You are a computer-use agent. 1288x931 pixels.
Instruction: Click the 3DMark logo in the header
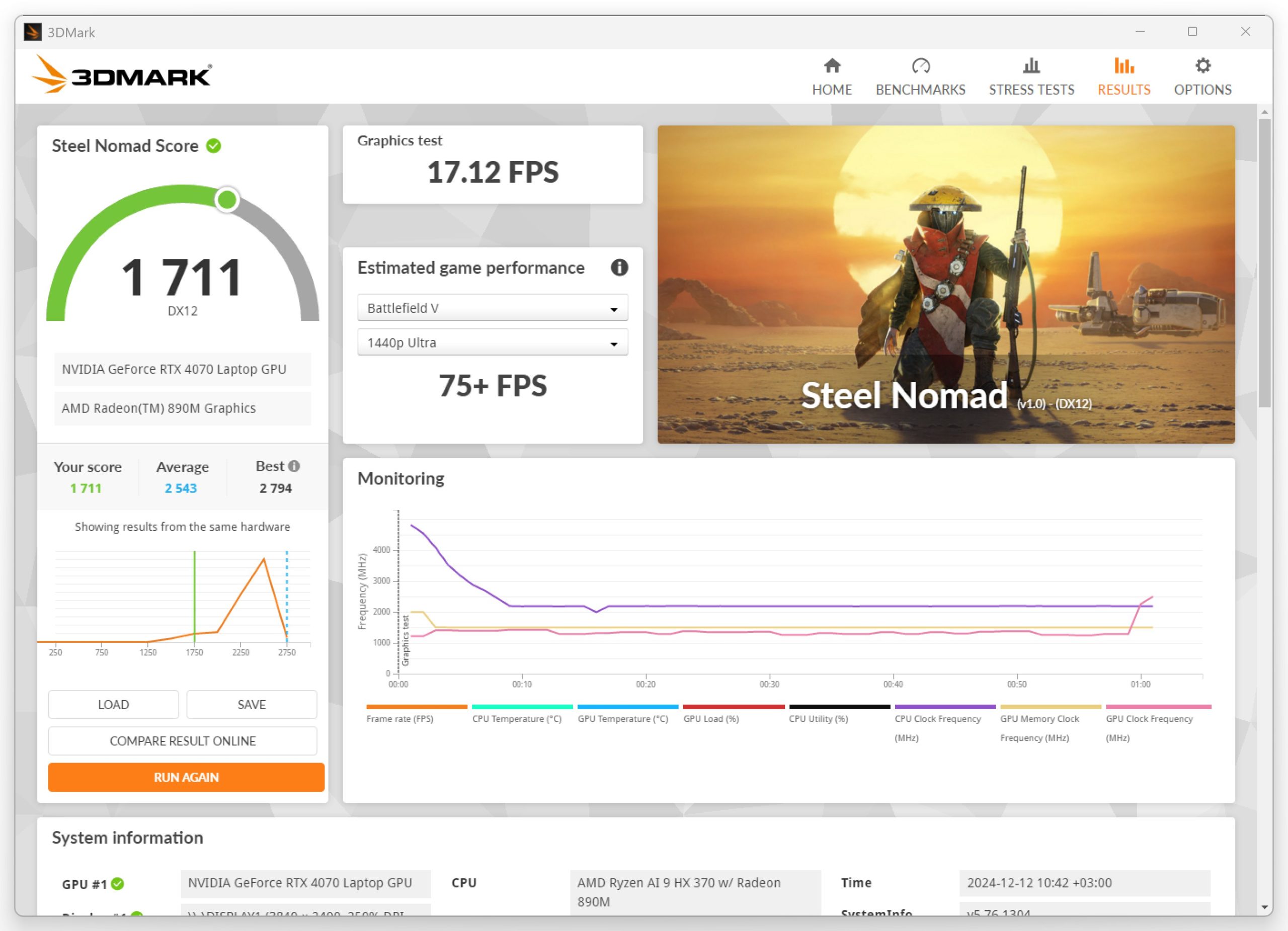tap(122, 74)
